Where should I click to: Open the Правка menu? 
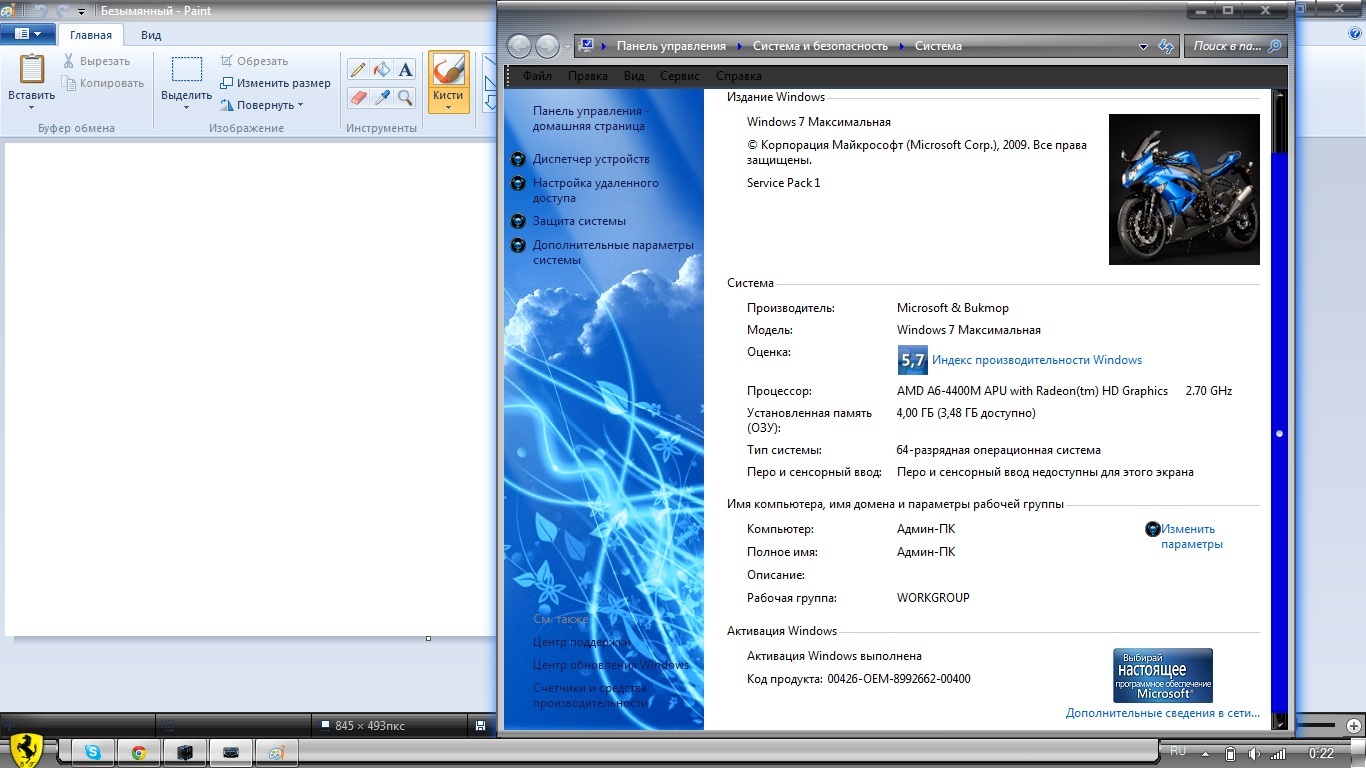pos(588,76)
